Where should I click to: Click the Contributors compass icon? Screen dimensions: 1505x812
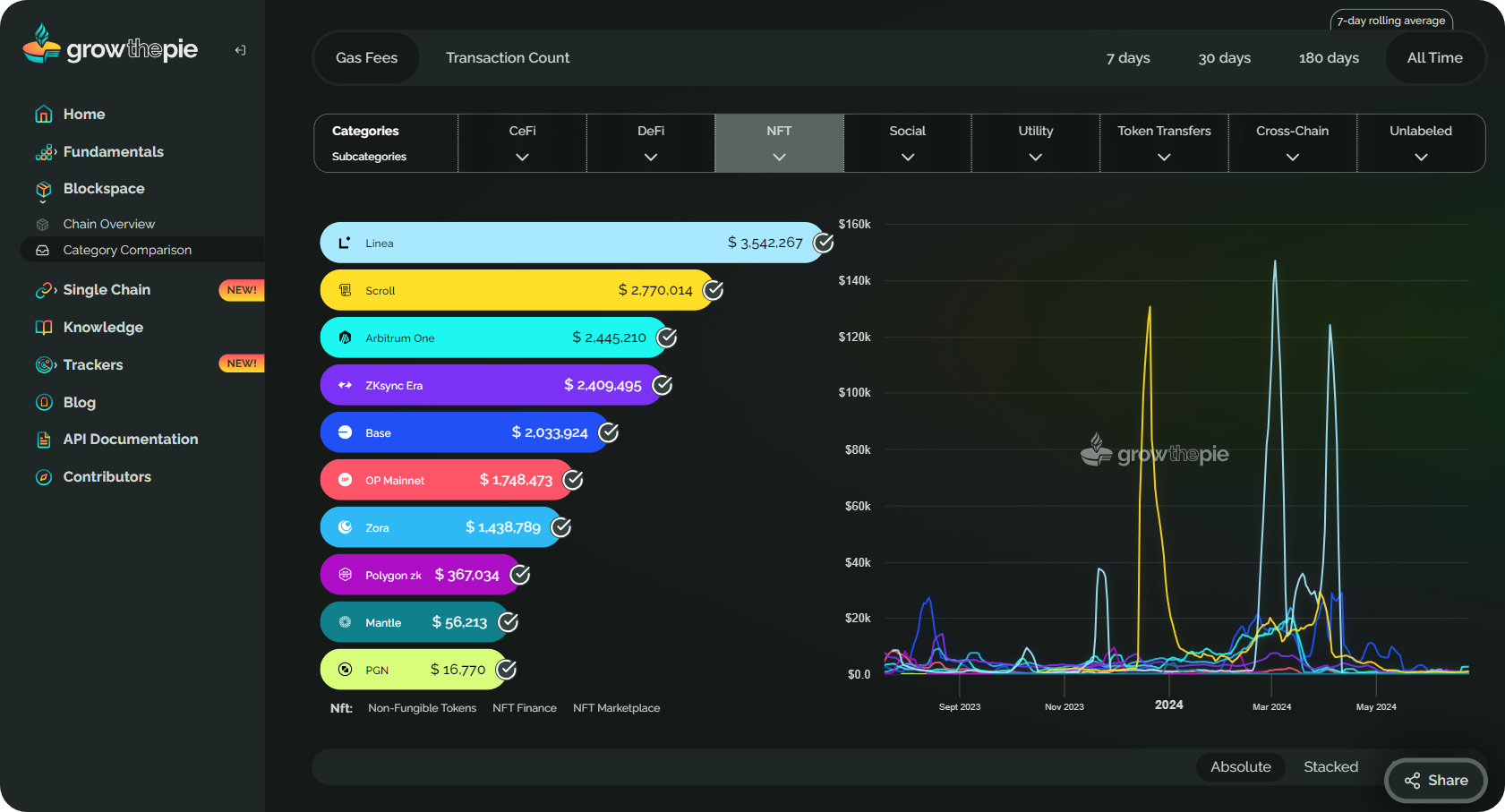[43, 477]
